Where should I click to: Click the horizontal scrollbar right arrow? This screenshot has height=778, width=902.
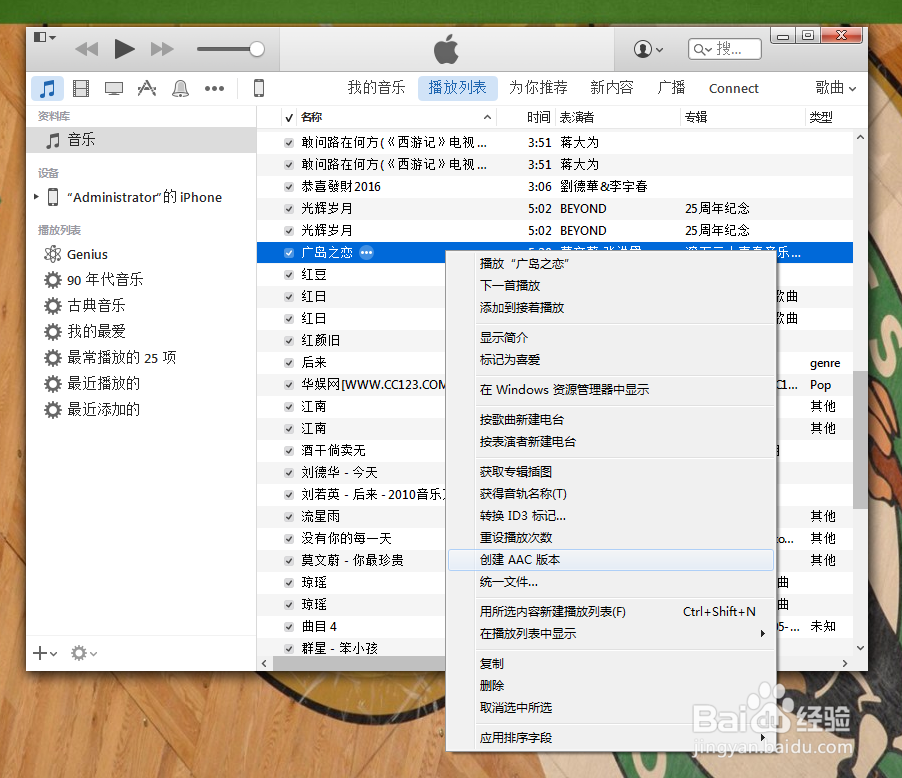pos(844,663)
